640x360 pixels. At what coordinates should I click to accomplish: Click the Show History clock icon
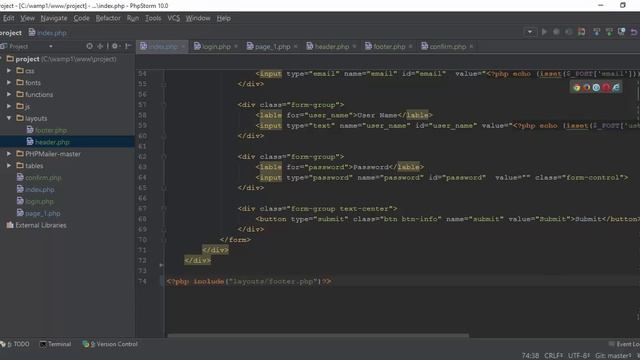[x=621, y=32]
